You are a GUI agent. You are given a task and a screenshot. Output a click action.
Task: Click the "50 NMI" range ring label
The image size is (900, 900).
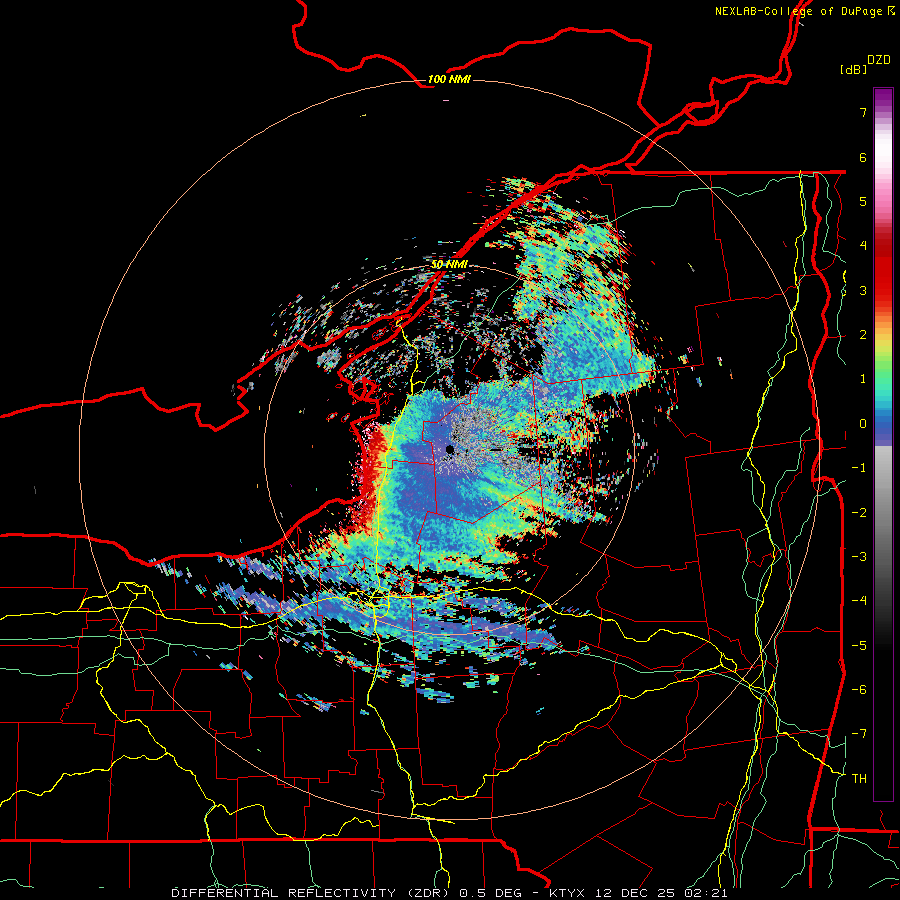pos(449,264)
